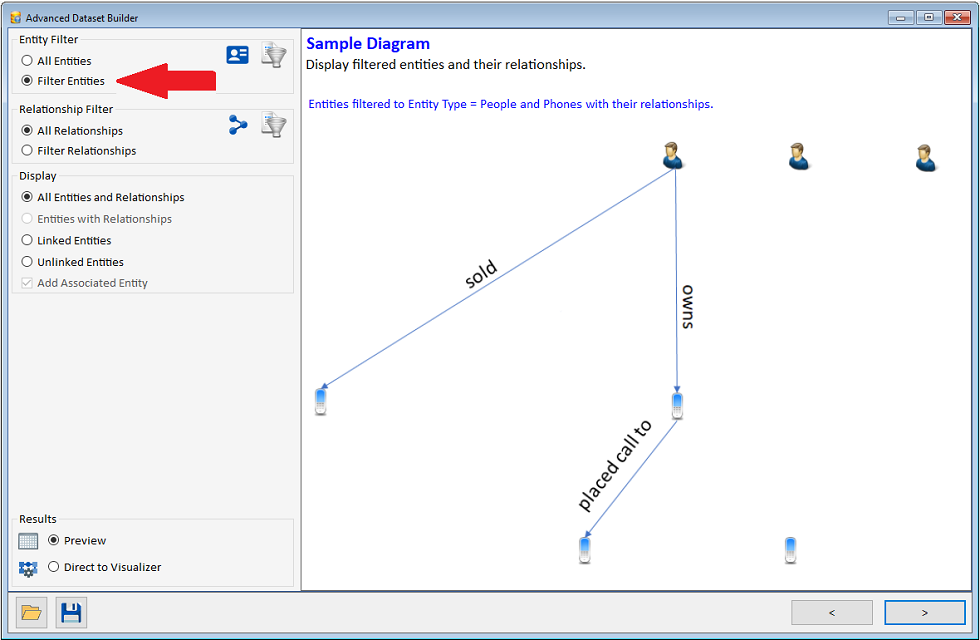Open the Entity Filter funnel icon
Image resolution: width=980 pixels, height=640 pixels.
pyautogui.click(x=273, y=55)
